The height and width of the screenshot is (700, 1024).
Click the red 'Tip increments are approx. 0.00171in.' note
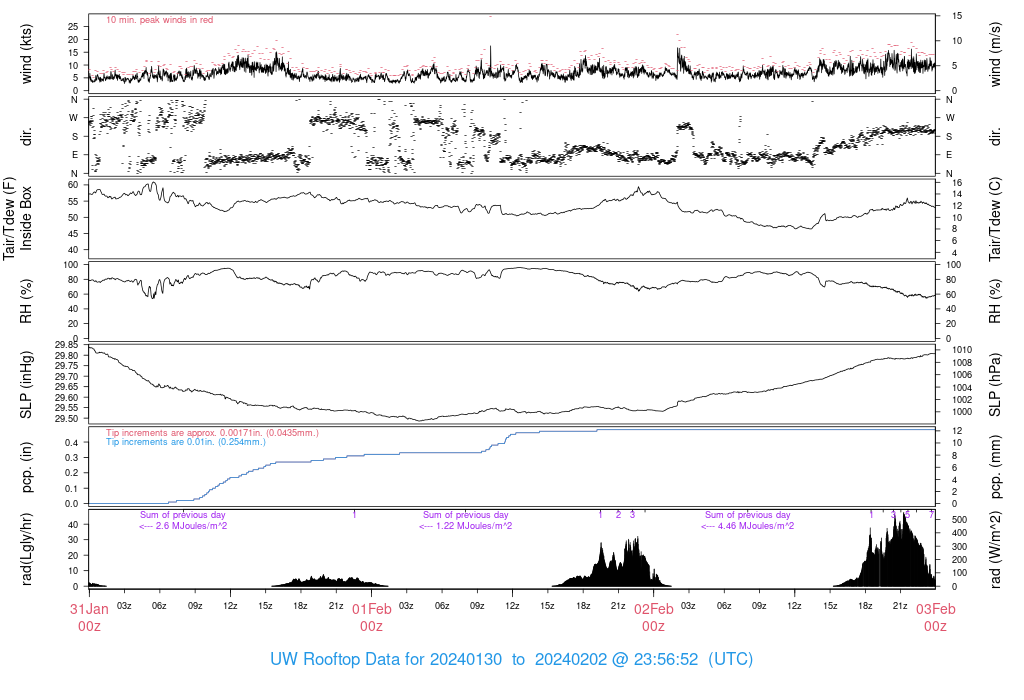click(212, 433)
